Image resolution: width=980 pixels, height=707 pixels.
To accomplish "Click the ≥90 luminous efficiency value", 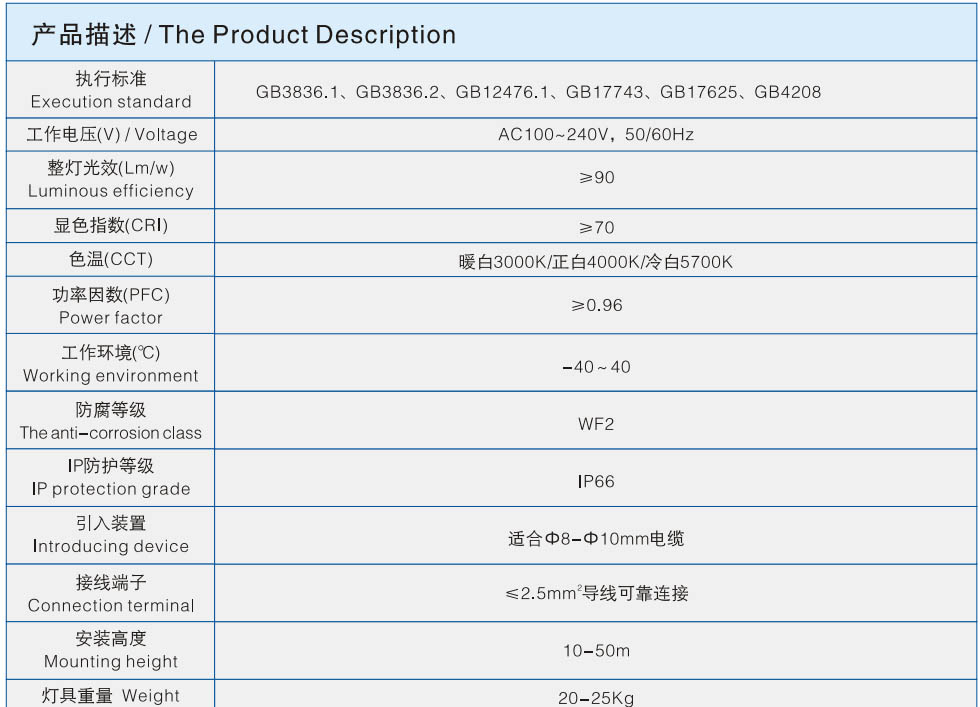I will 596,178.
